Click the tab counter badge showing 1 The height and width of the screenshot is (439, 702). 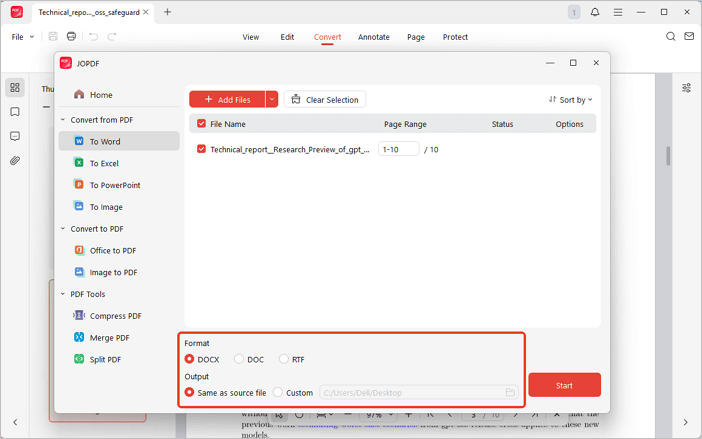click(574, 12)
